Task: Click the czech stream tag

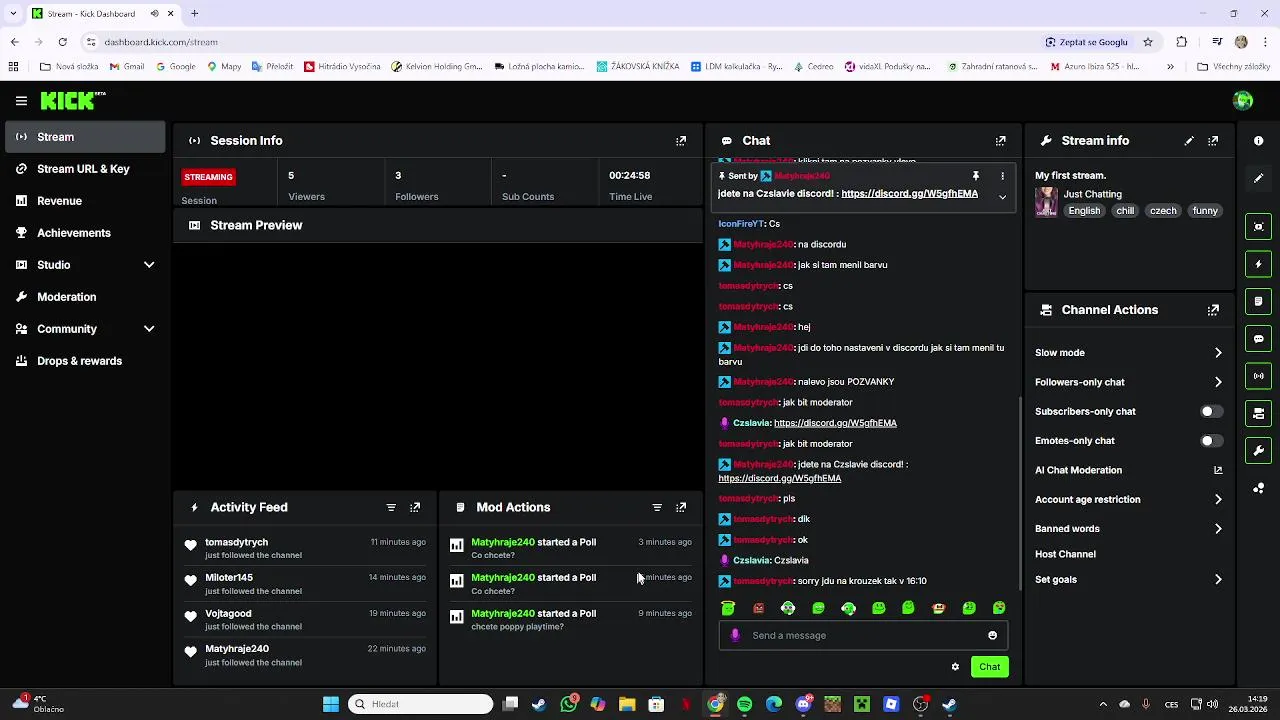Action: (x=1163, y=211)
